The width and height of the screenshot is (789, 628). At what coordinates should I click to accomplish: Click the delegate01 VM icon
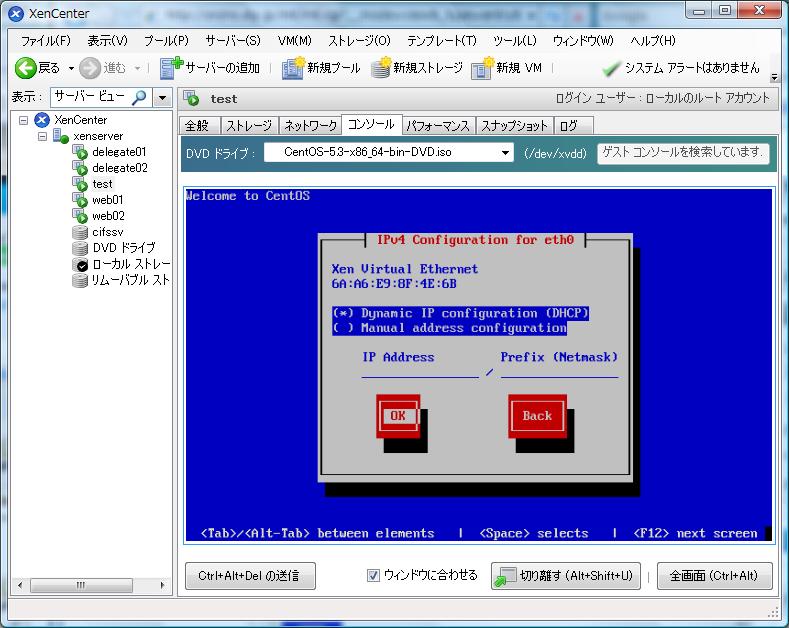tap(80, 152)
